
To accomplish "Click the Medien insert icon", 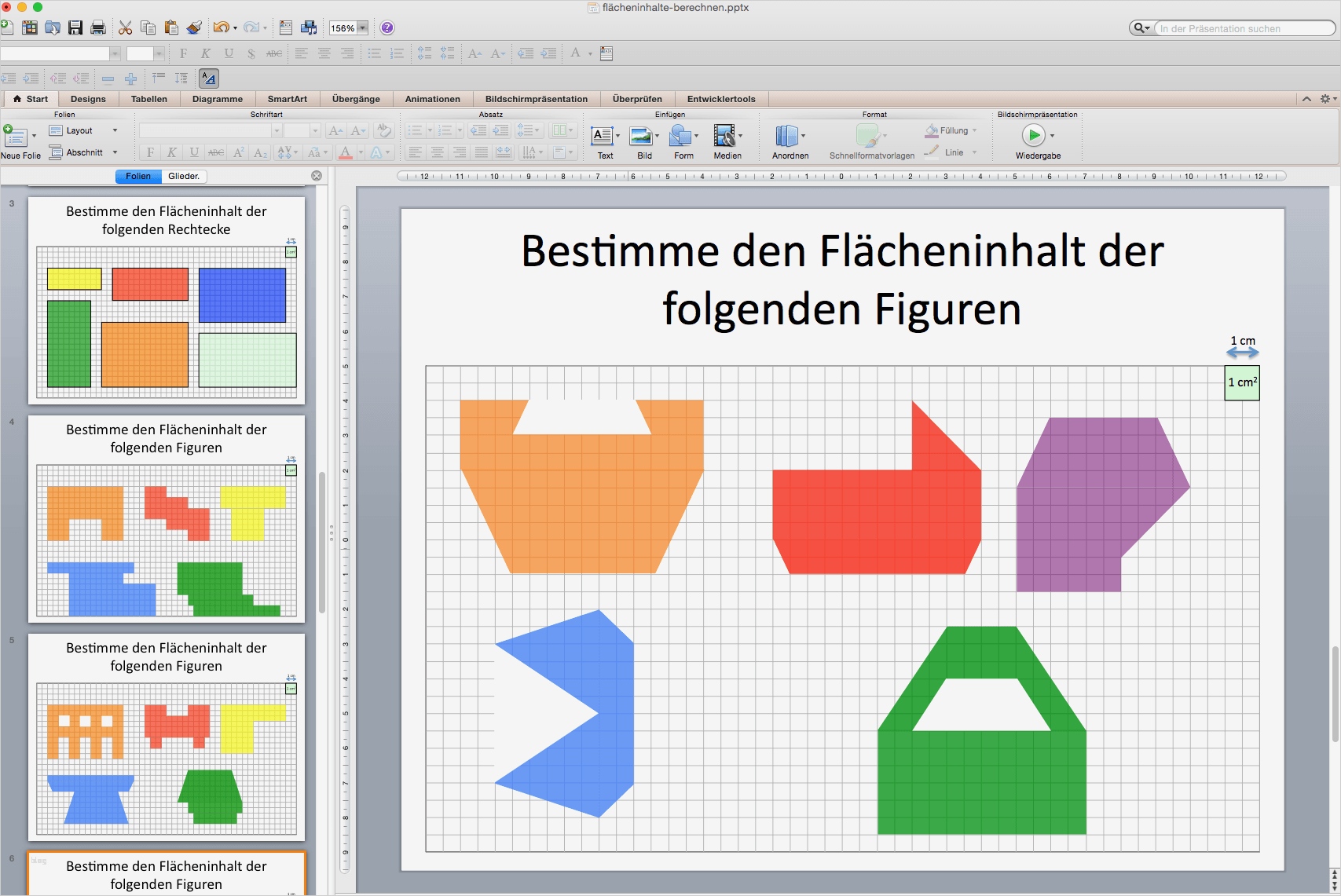I will pyautogui.click(x=724, y=137).
